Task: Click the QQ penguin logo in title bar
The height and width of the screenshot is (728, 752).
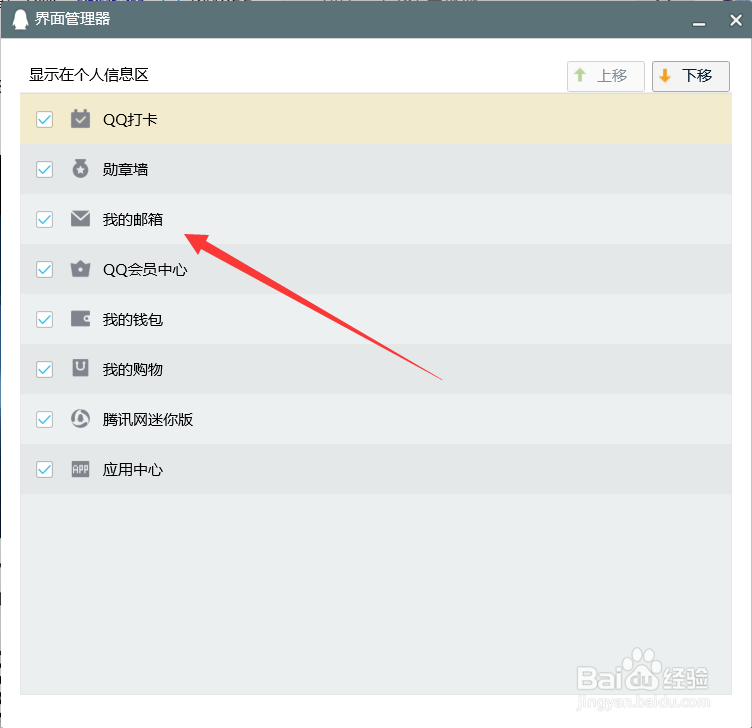Action: pyautogui.click(x=20, y=19)
